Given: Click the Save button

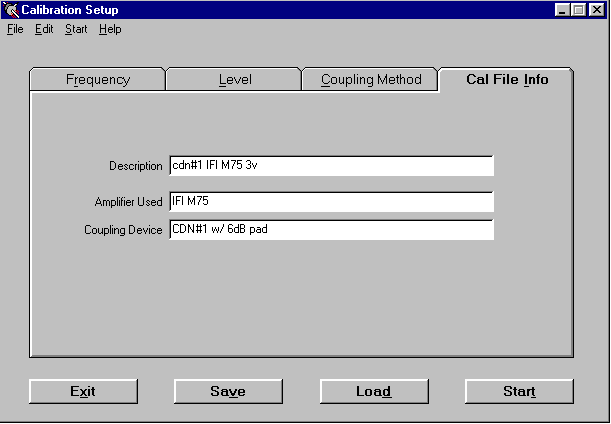Looking at the screenshot, I should pyautogui.click(x=228, y=391).
